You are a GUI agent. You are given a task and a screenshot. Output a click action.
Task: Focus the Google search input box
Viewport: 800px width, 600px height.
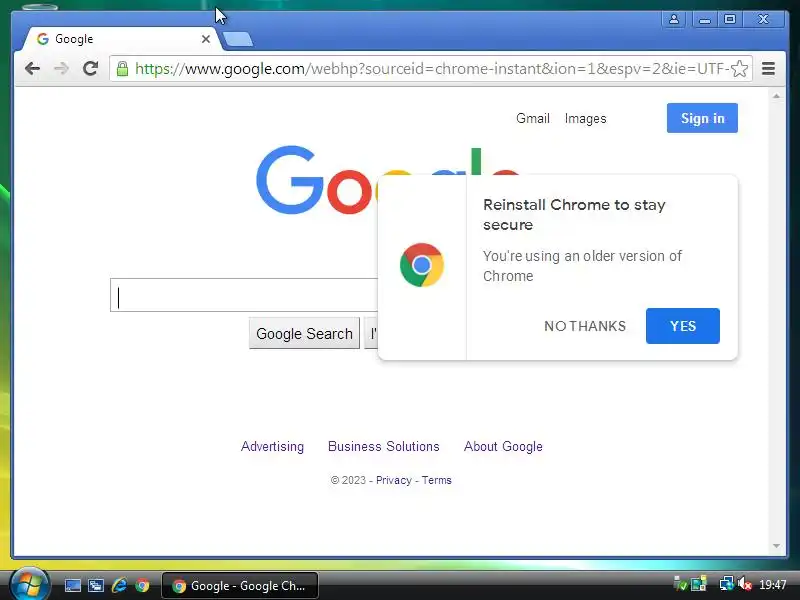coord(244,295)
